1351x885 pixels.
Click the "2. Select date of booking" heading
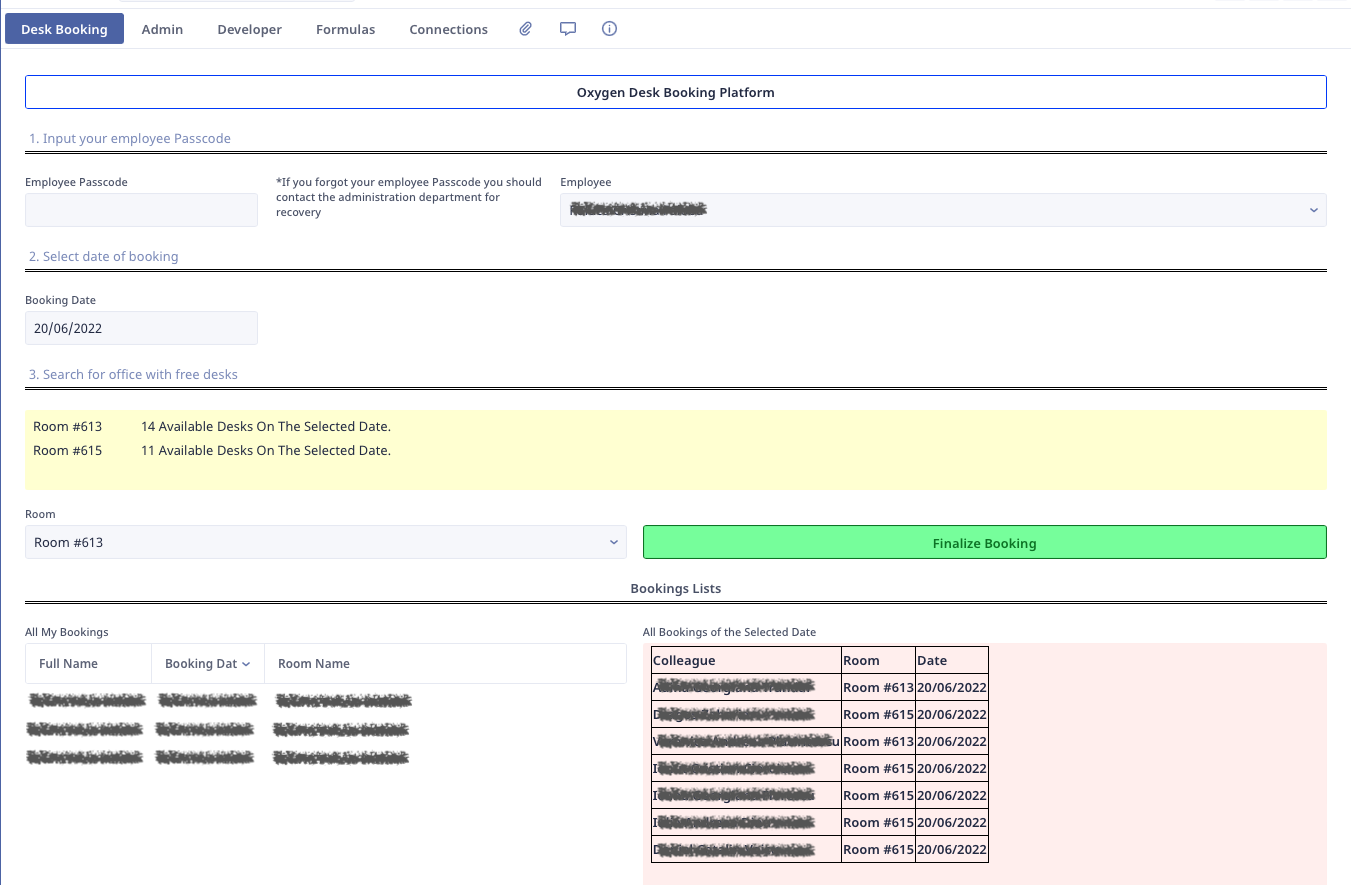pyautogui.click(x=104, y=256)
